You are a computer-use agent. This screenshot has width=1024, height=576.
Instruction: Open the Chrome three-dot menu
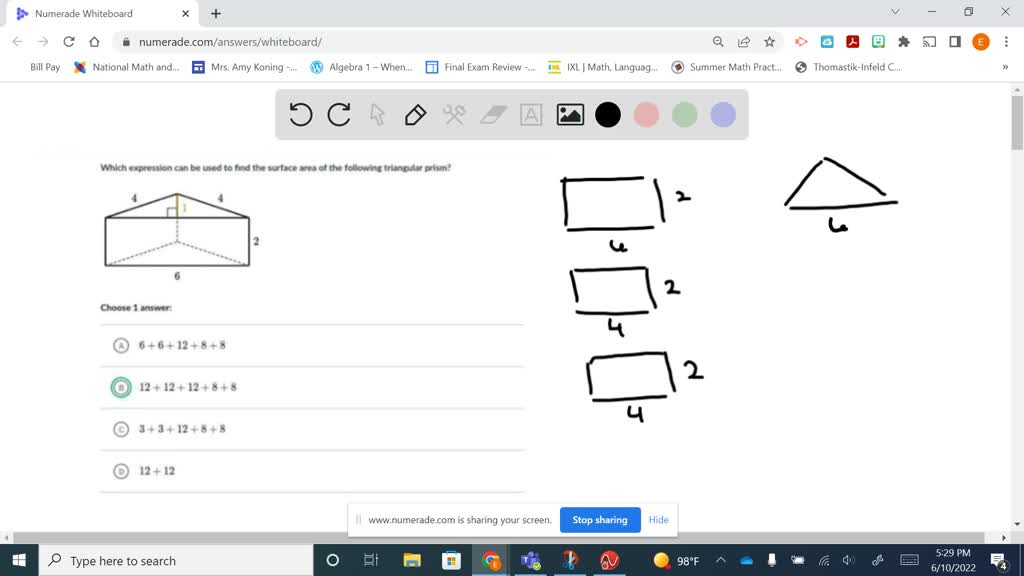(1004, 41)
